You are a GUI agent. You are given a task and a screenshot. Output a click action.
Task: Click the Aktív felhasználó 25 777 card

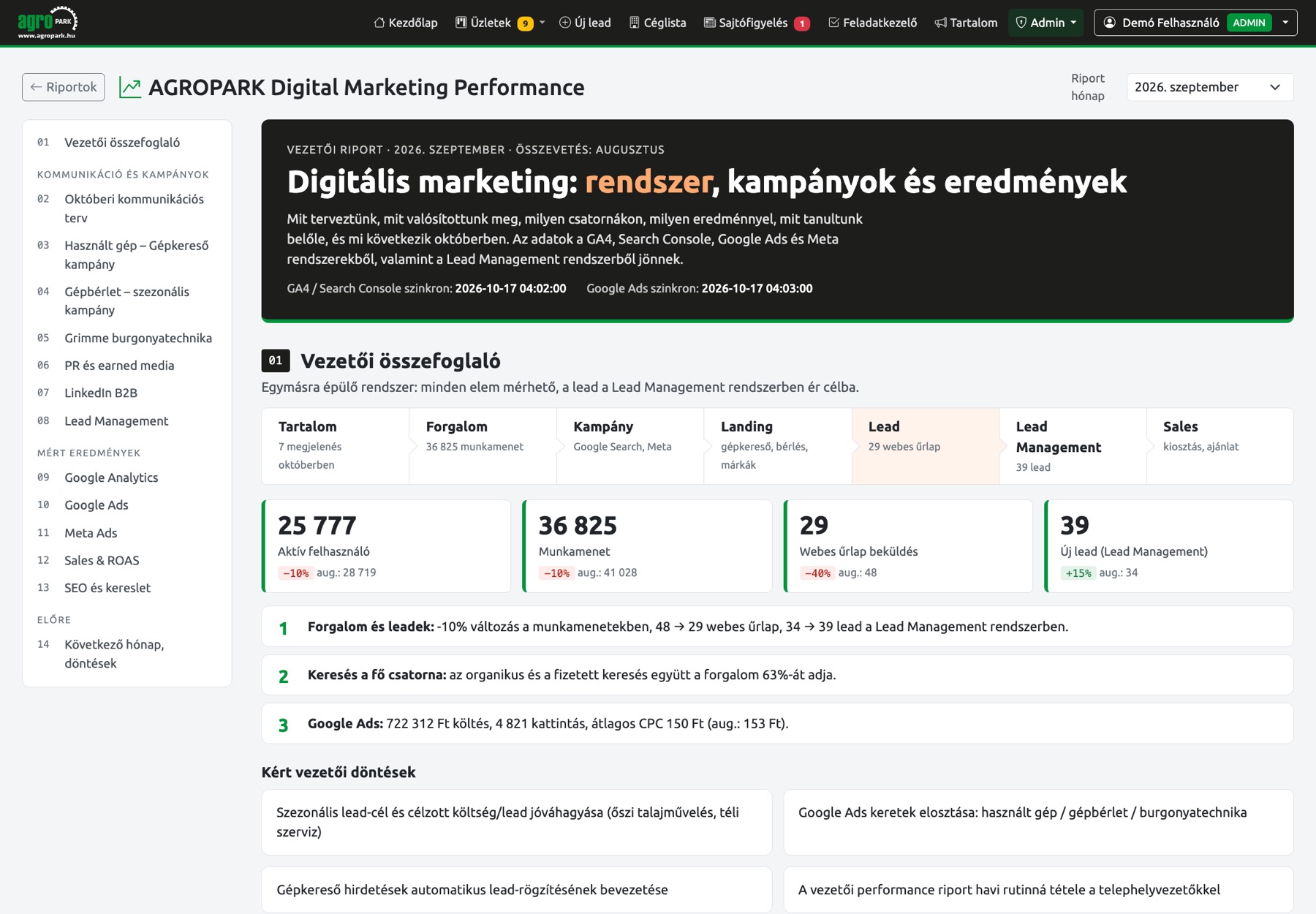pos(386,546)
